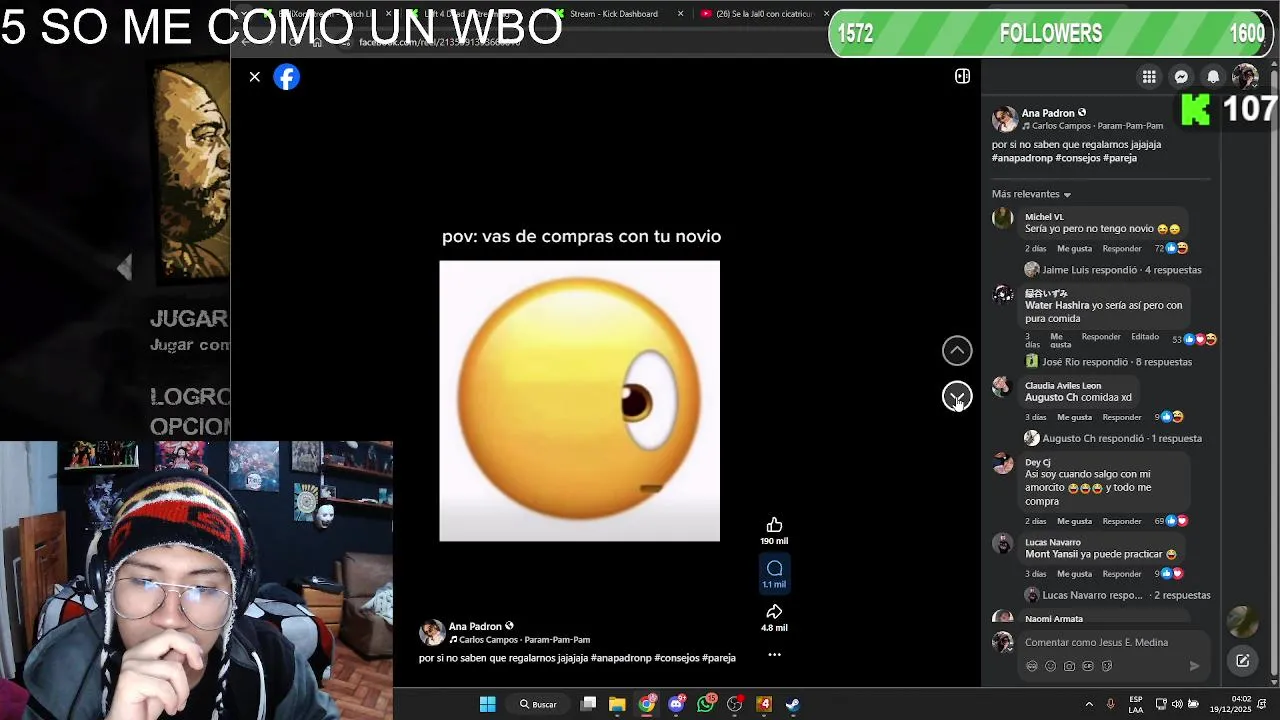1280x720 pixels.
Task: Click Me gusta on Water Hashira comment
Action: [x=1060, y=340]
